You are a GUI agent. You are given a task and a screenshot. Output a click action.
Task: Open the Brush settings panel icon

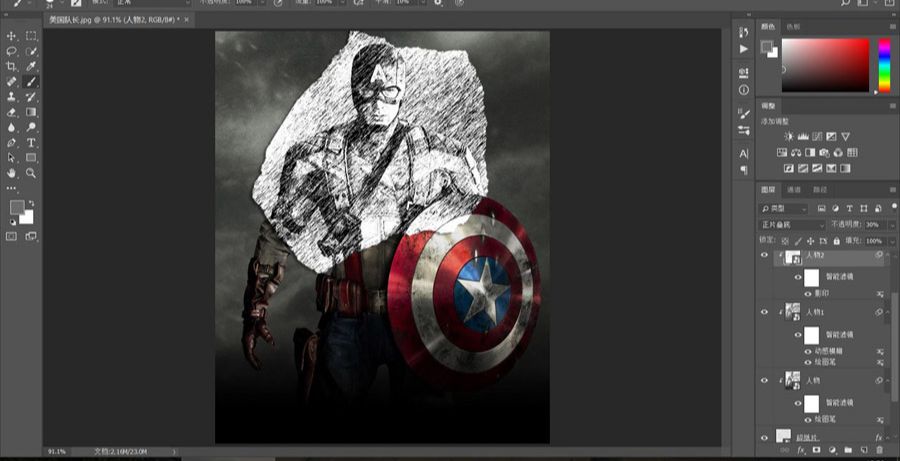[744, 114]
